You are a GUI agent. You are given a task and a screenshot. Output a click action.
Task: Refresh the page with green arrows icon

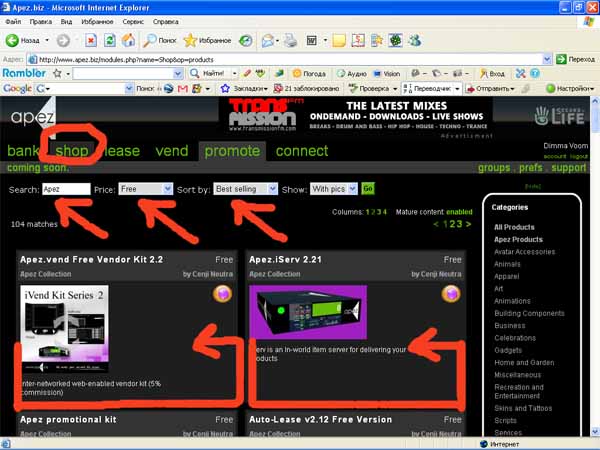click(x=109, y=40)
